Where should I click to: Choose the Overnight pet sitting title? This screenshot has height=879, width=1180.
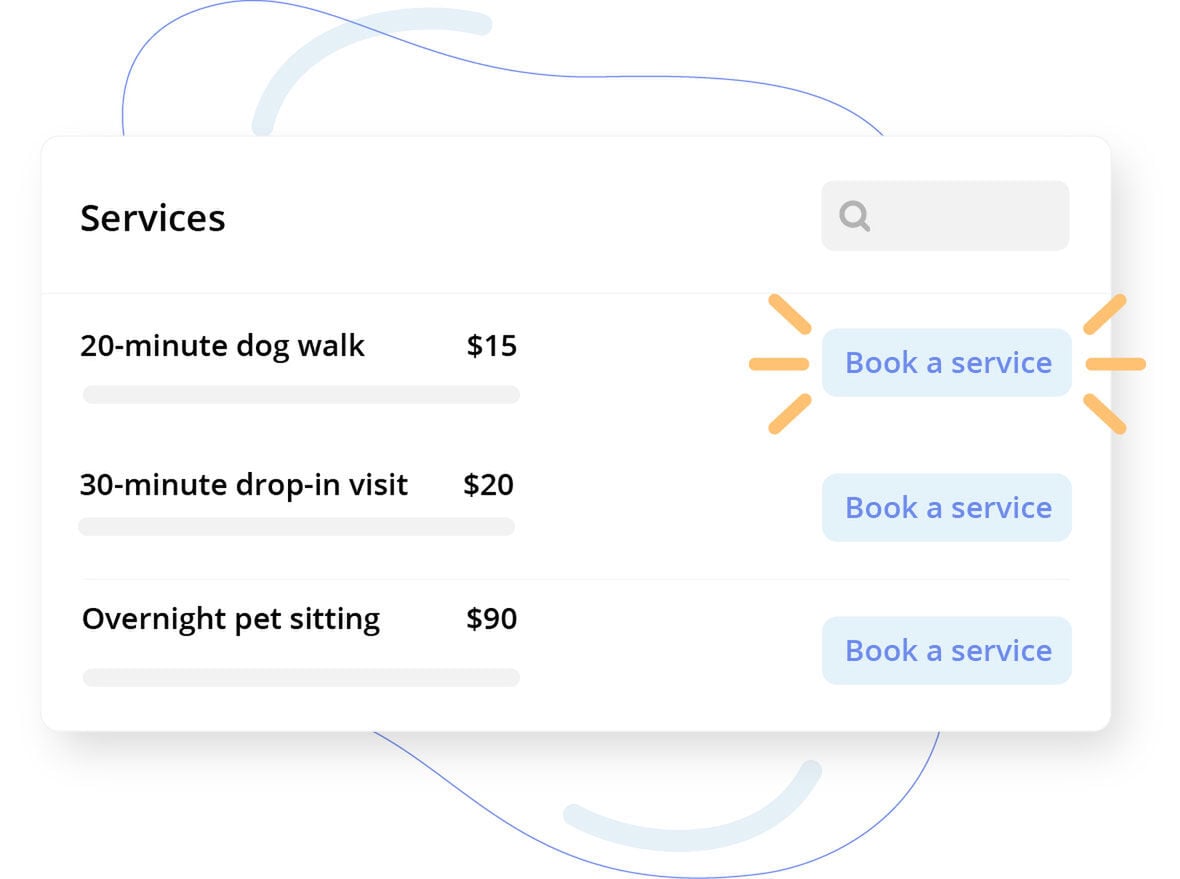(231, 619)
